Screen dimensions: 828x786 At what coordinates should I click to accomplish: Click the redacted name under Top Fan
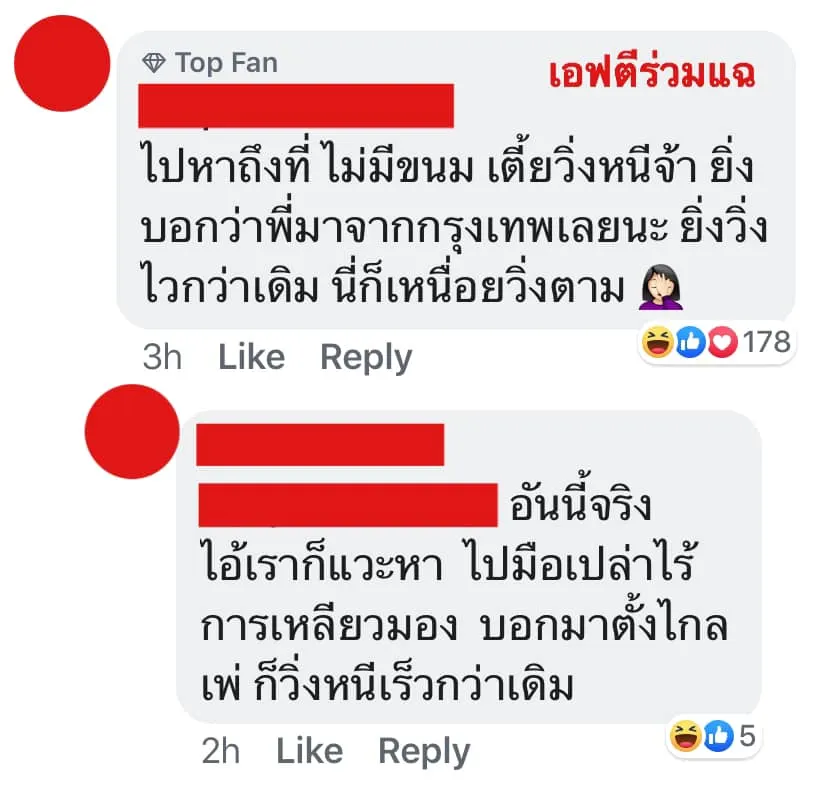(x=296, y=106)
